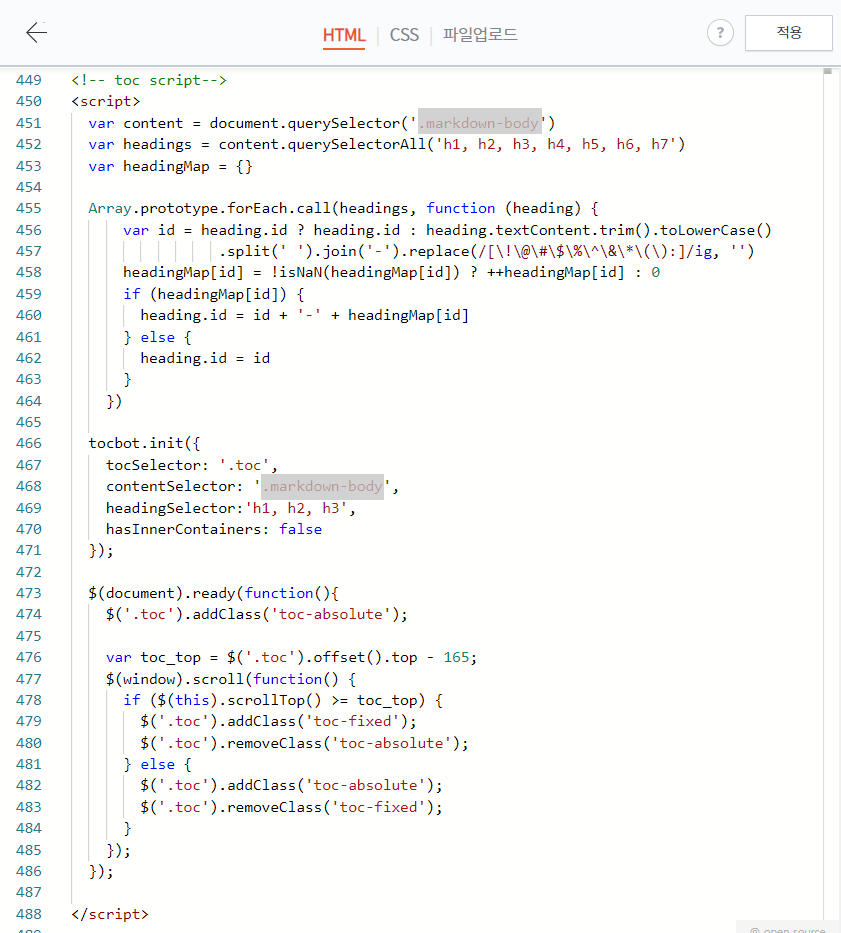Viewport: 841px width, 933px height.
Task: Click the 'heading.id = id' line 462
Action: [x=205, y=358]
